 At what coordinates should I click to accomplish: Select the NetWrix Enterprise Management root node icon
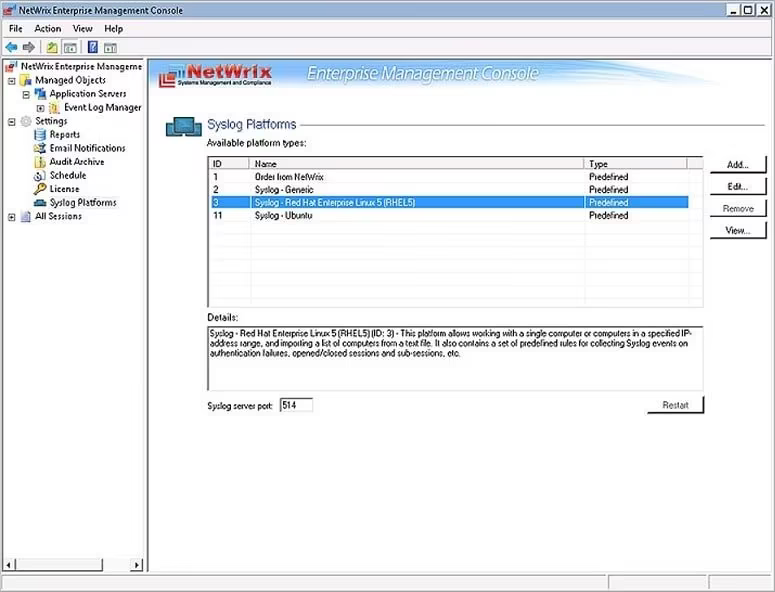point(11,66)
